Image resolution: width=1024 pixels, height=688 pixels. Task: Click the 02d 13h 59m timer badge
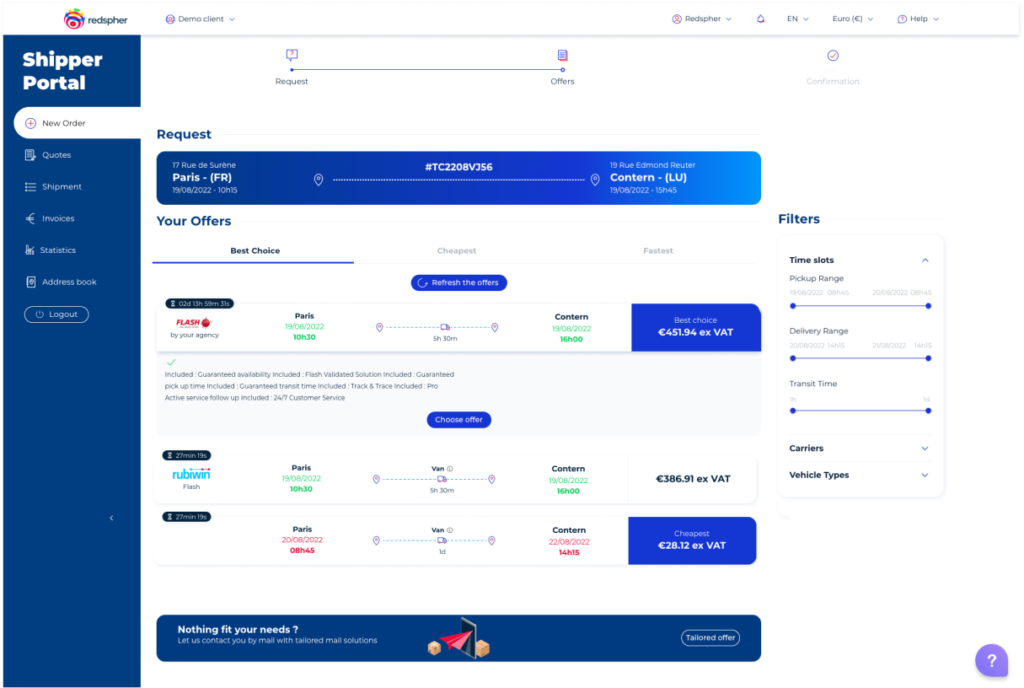pos(199,304)
